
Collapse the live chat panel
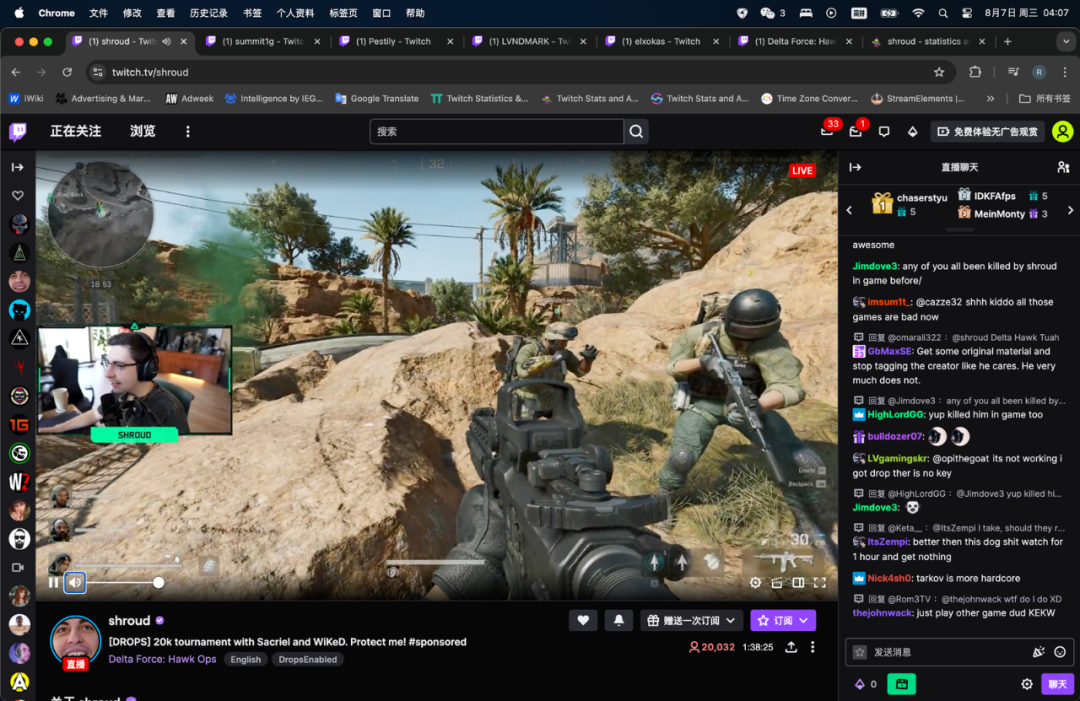(855, 167)
